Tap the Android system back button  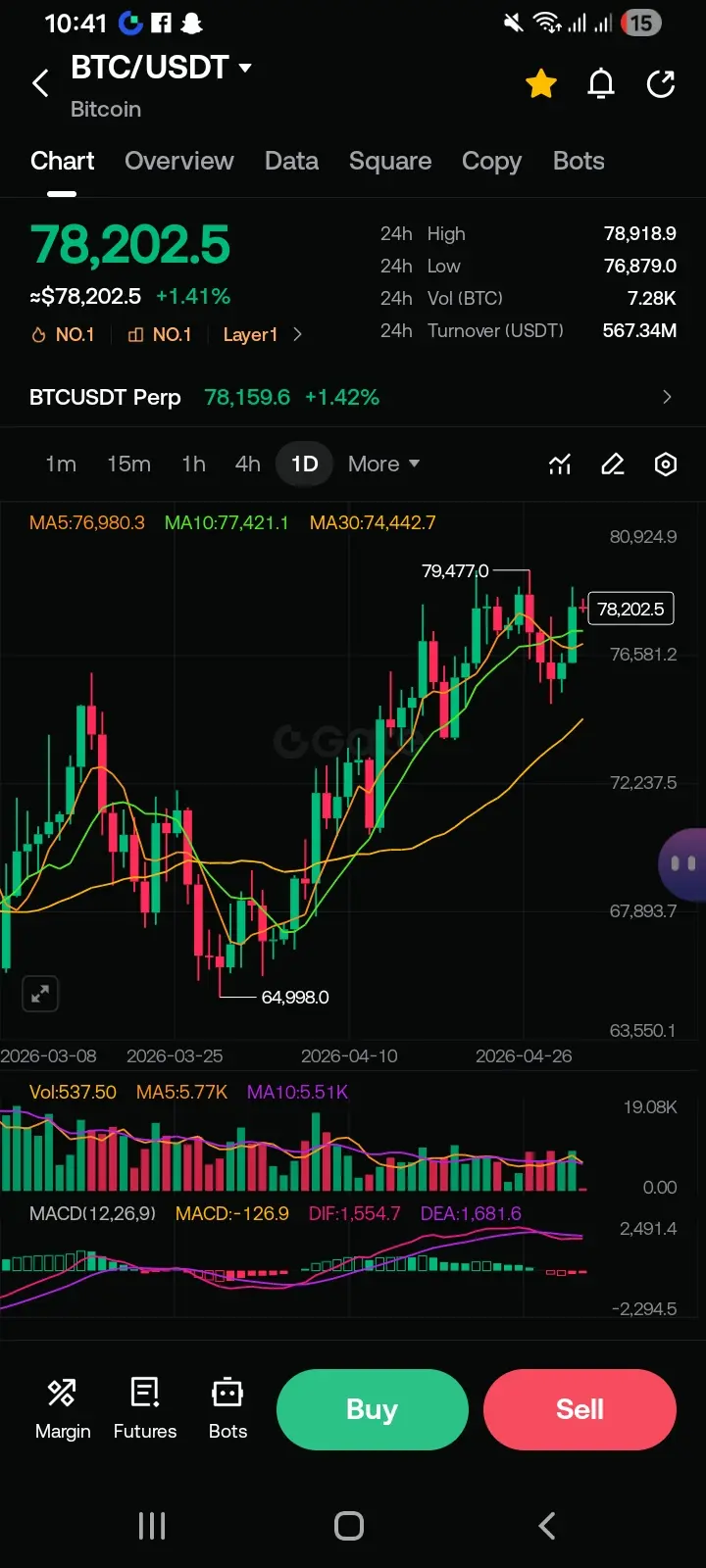pyautogui.click(x=547, y=1526)
